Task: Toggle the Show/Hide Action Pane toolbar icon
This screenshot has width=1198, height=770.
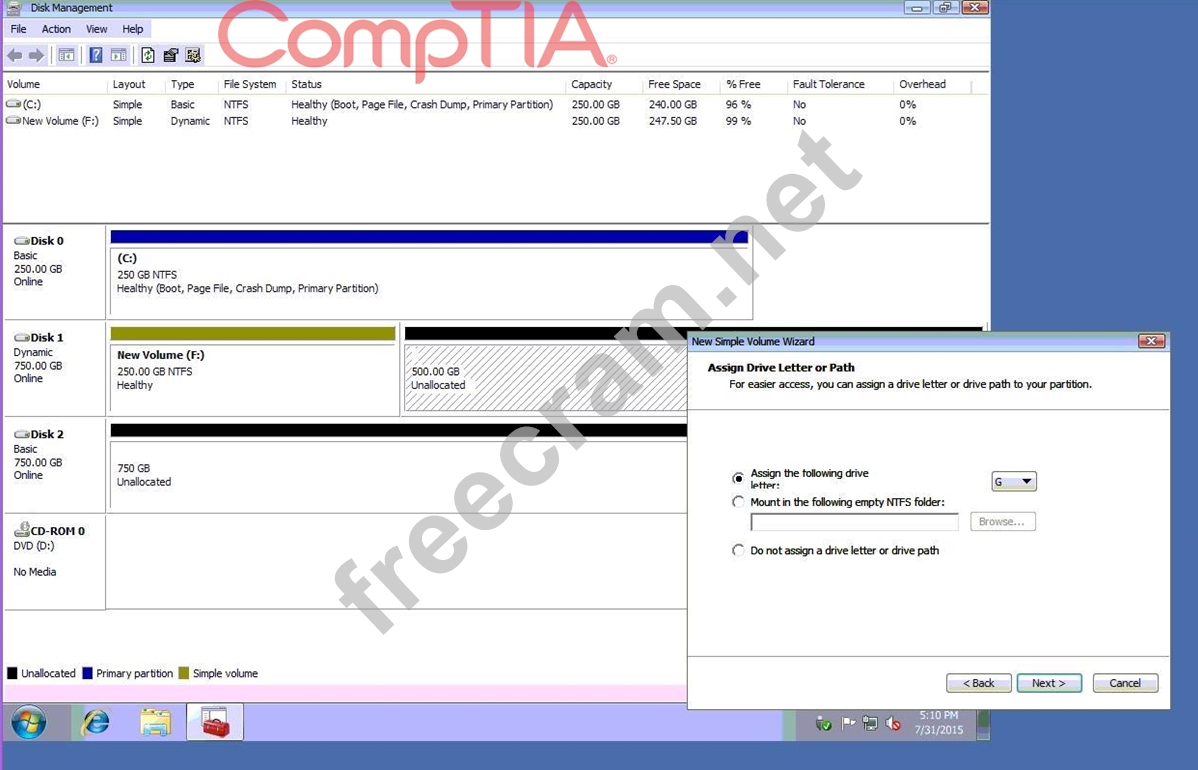Action: (x=118, y=55)
